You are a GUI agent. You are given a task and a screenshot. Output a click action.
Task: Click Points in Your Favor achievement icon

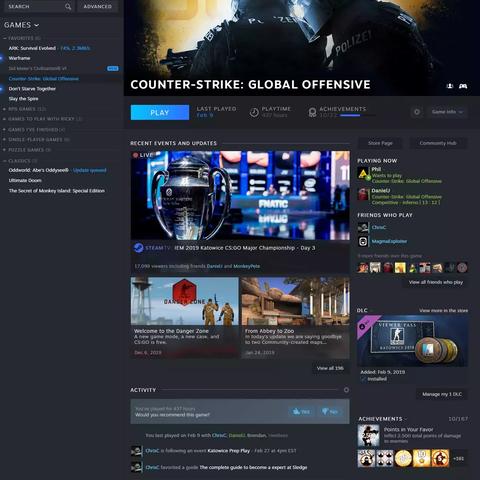[x=368, y=435]
